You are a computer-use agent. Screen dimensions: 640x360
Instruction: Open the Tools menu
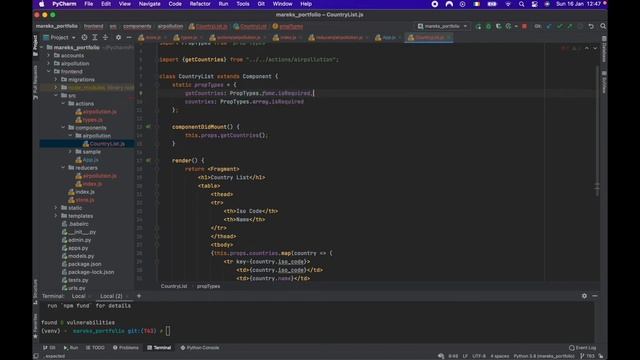242,4
